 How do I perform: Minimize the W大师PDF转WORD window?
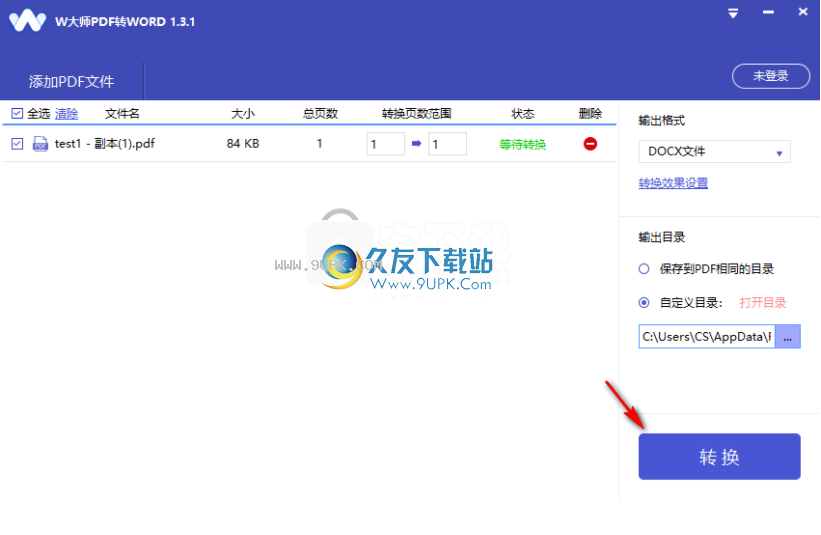coord(768,12)
